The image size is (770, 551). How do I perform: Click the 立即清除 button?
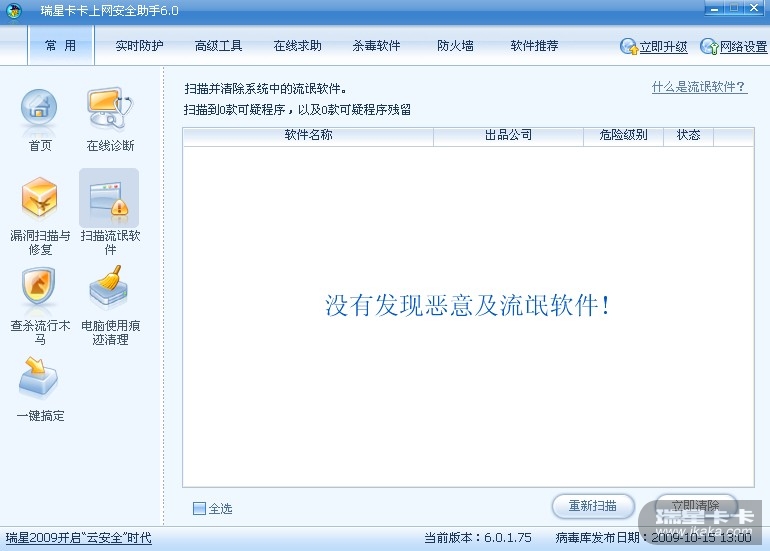point(696,506)
